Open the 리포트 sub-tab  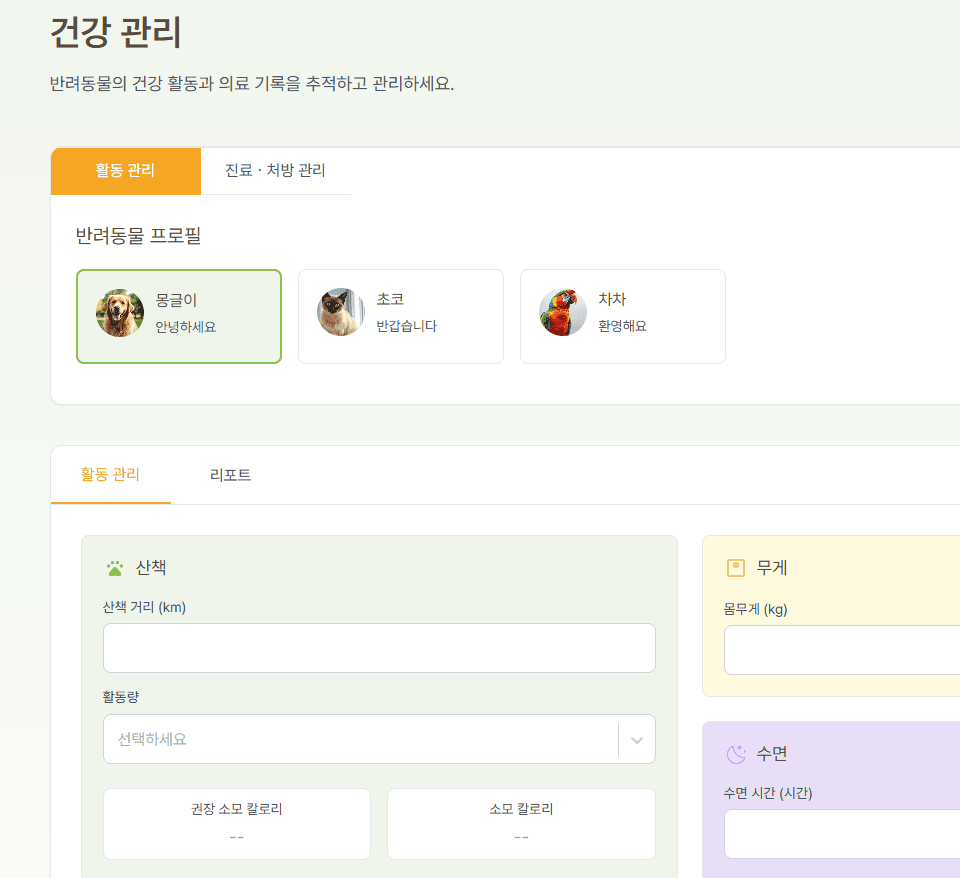pos(230,475)
